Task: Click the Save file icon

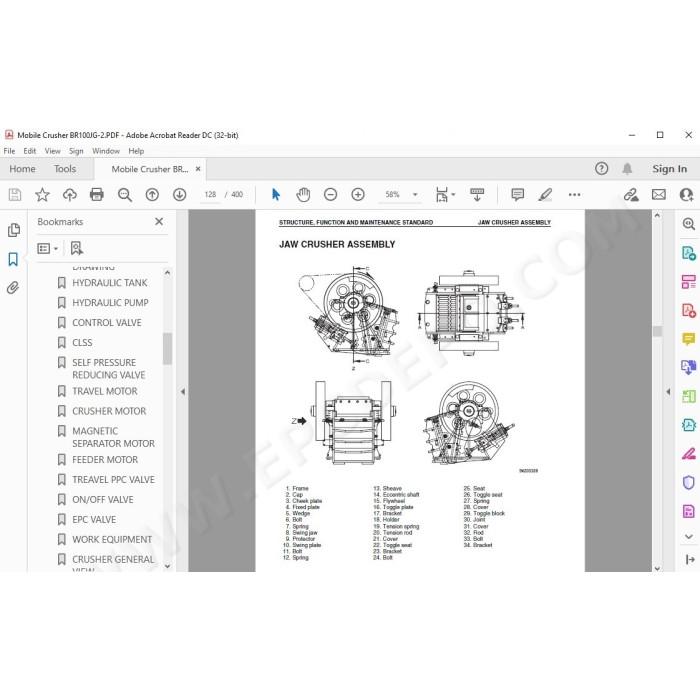Action: pyautogui.click(x=15, y=195)
